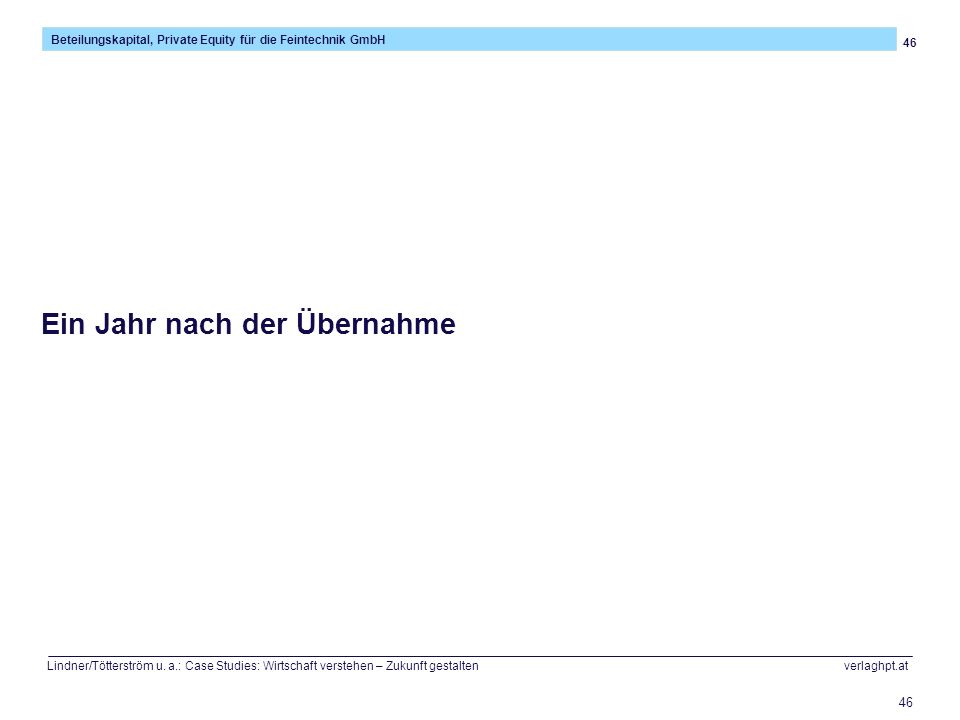Click page number 46 below the footer
This screenshot has width=960, height=720.
click(x=905, y=702)
